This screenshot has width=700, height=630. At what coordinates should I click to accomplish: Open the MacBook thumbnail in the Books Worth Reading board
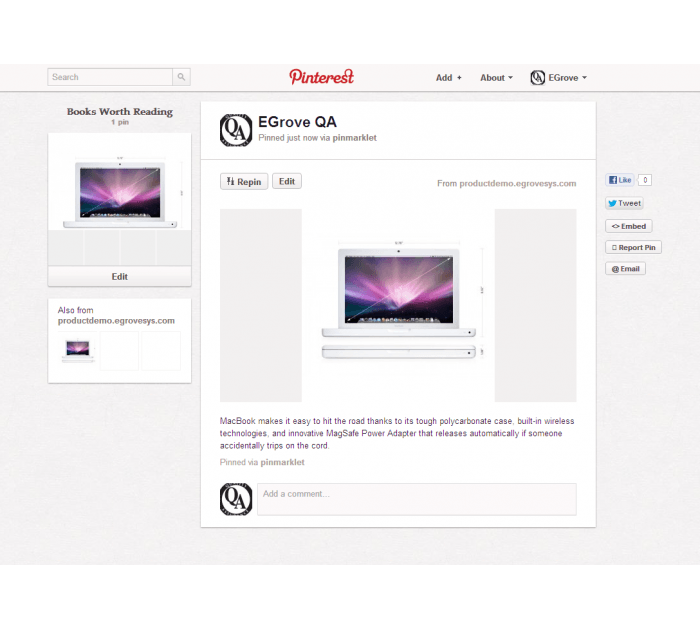[x=120, y=182]
